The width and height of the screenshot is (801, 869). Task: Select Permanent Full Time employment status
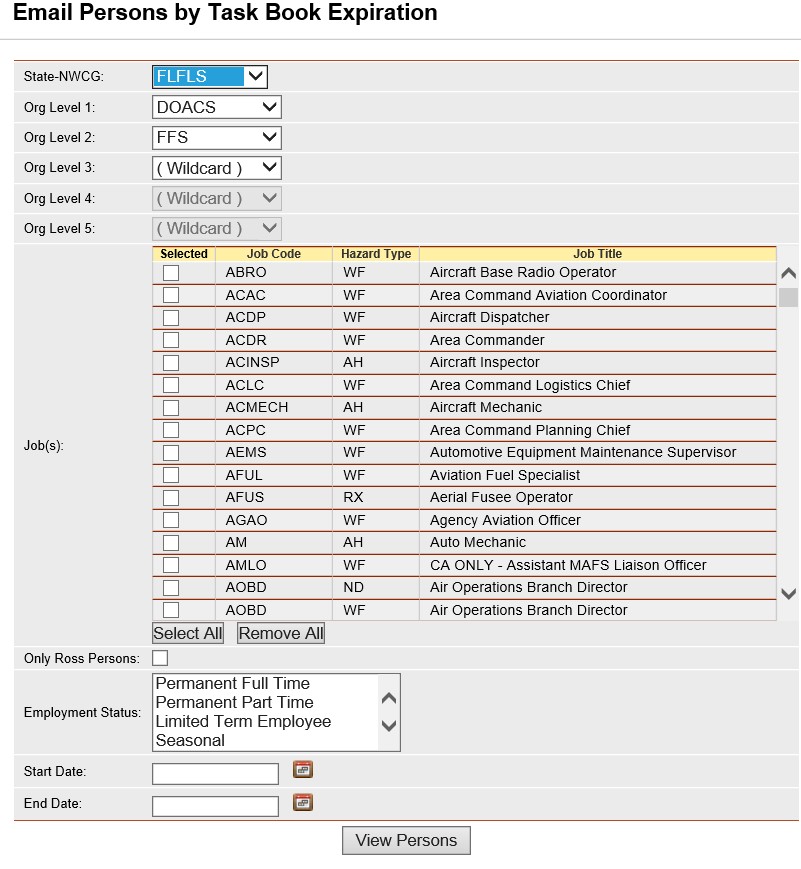click(233, 683)
